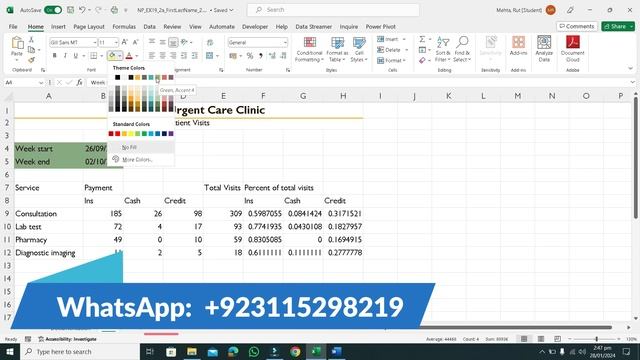Image resolution: width=640 pixels, height=360 pixels.
Task: Open the font name dropdown Gill Sans MT
Action: click(94, 42)
